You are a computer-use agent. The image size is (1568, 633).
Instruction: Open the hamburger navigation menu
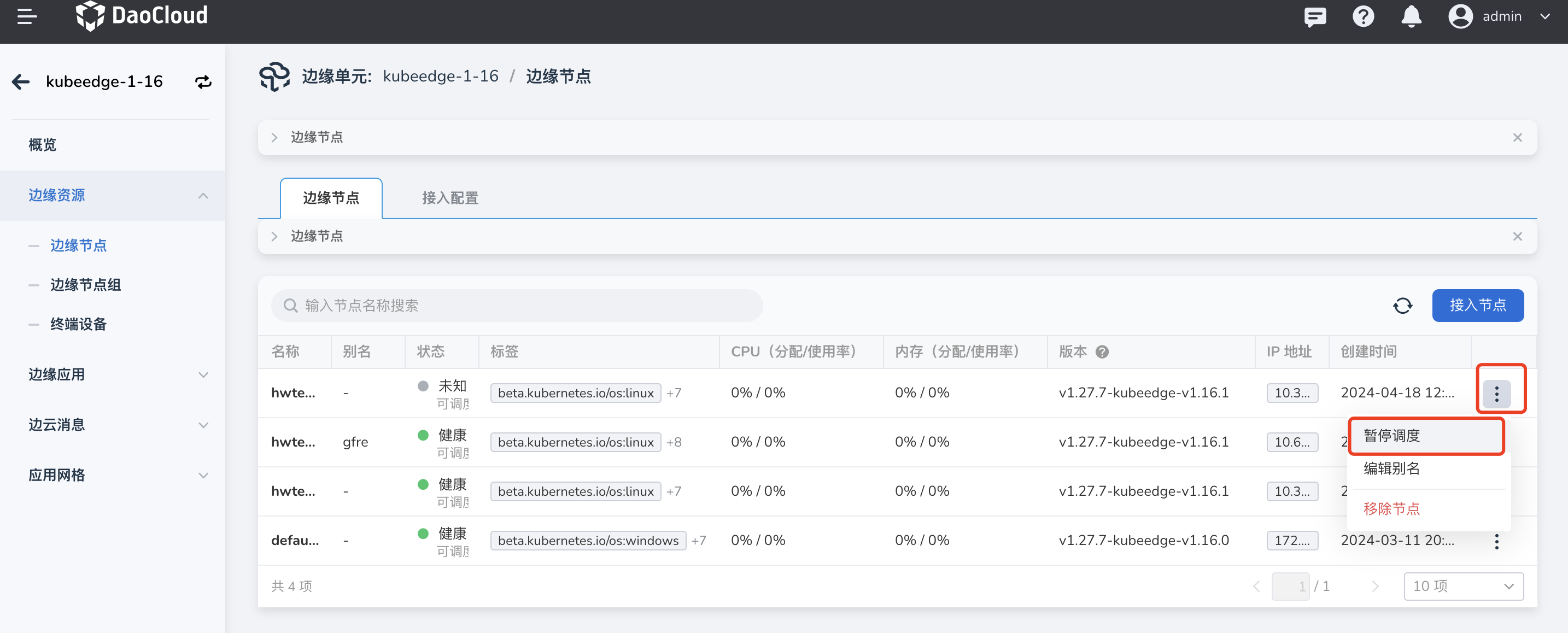(27, 16)
